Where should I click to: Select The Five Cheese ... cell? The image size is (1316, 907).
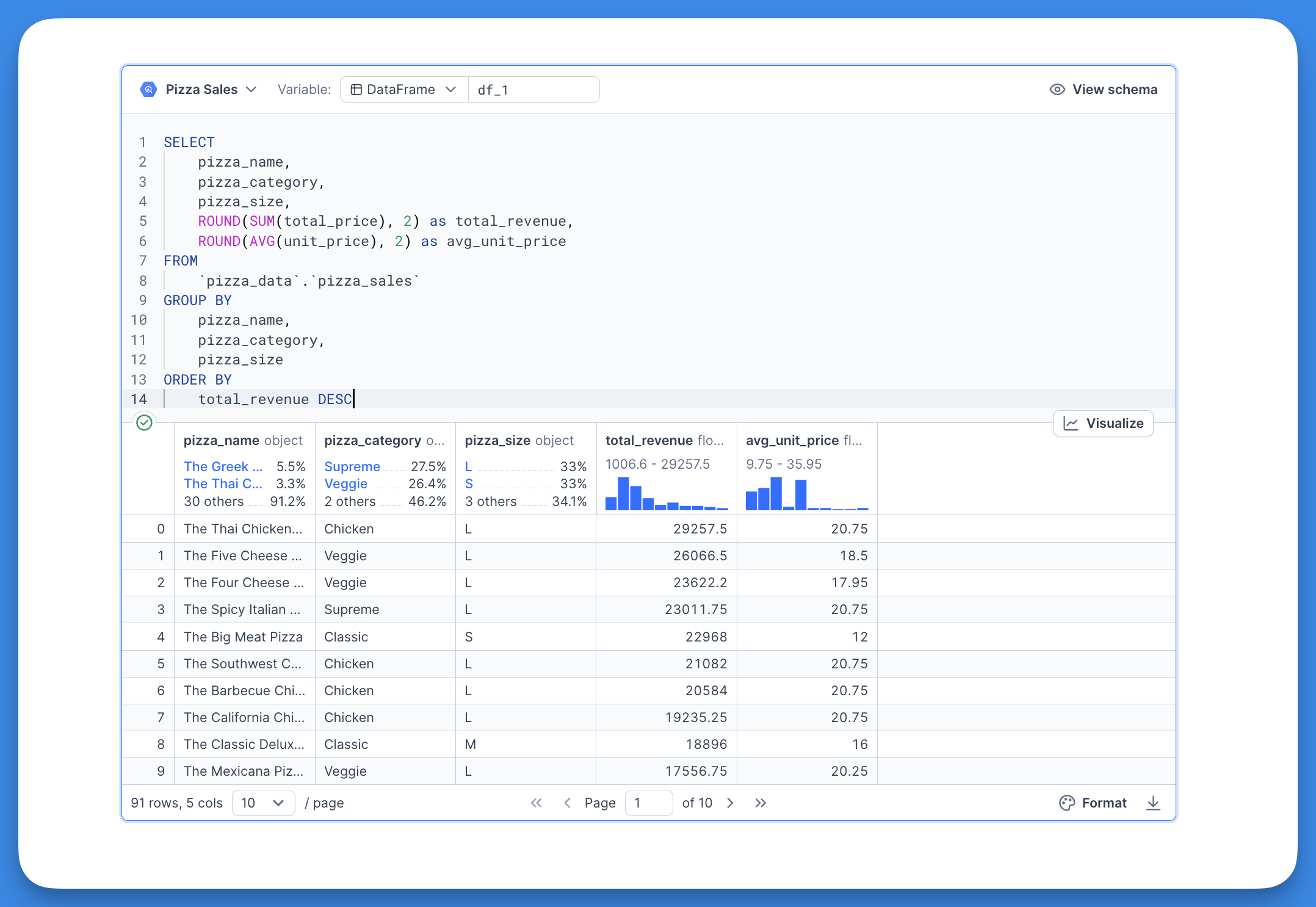(244, 555)
